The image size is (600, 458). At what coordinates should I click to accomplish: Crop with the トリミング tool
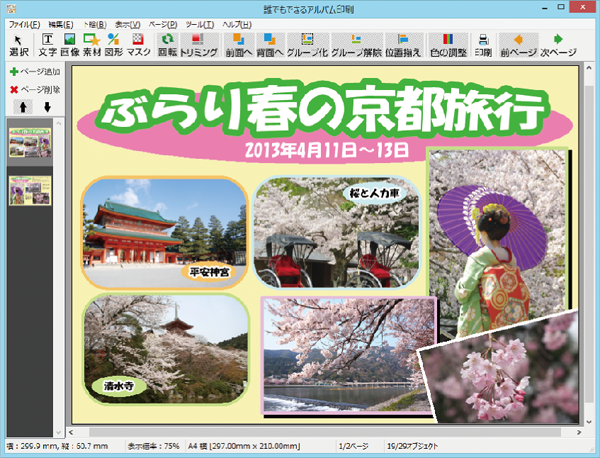click(x=198, y=44)
